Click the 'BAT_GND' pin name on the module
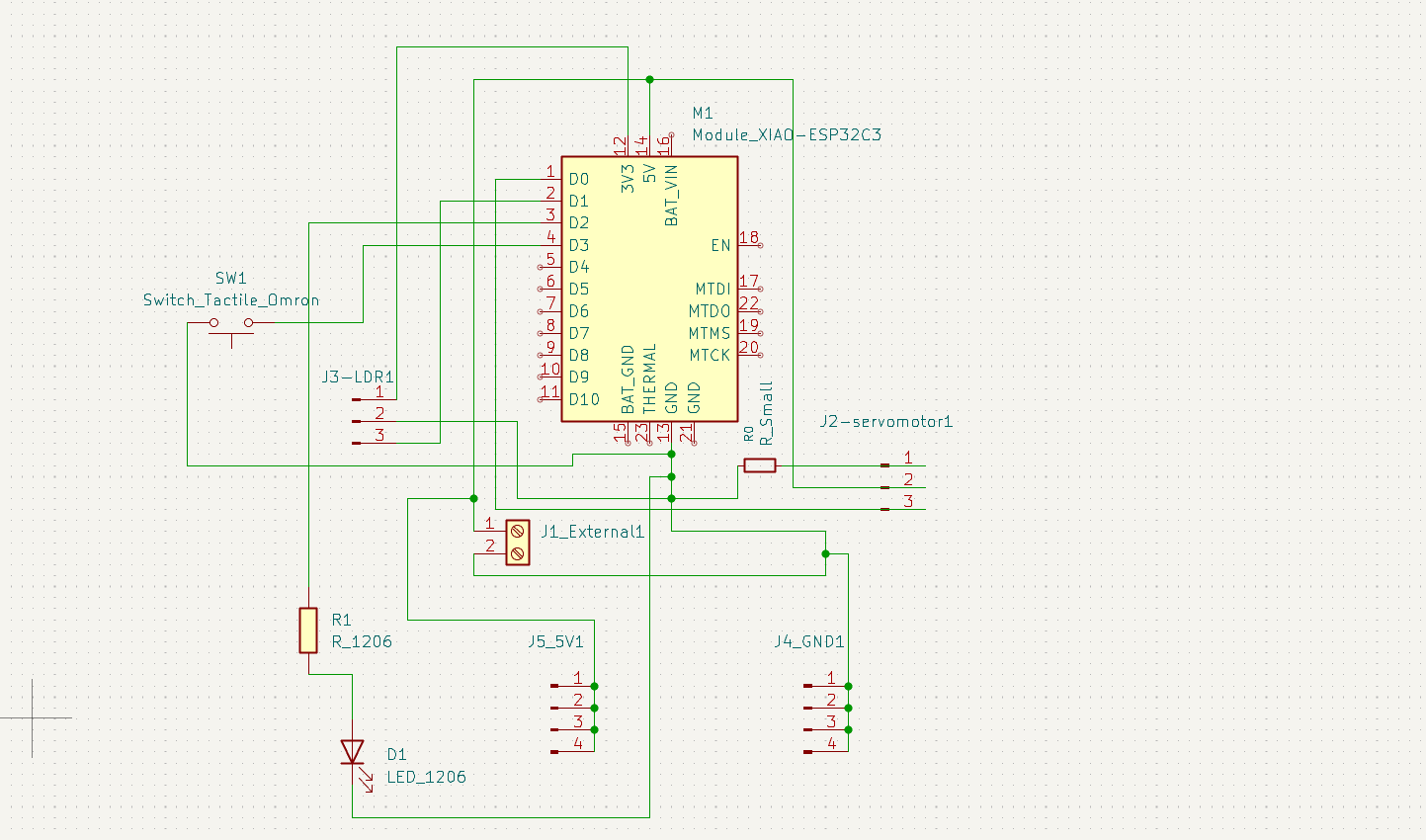 pyautogui.click(x=628, y=379)
